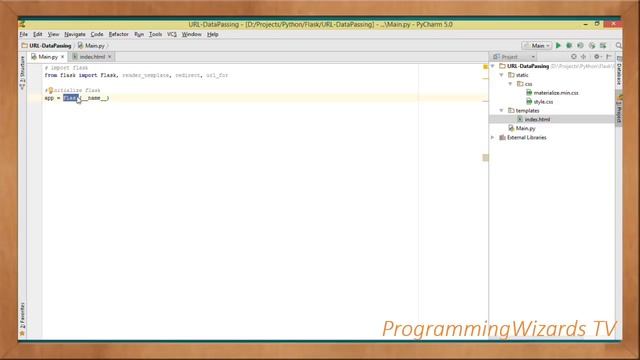
Task: Open the Run menu
Action: click(x=139, y=34)
